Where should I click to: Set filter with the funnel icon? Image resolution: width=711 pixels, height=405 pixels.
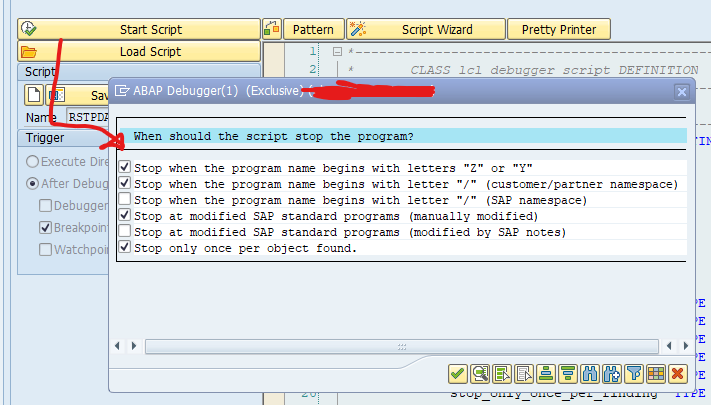634,374
